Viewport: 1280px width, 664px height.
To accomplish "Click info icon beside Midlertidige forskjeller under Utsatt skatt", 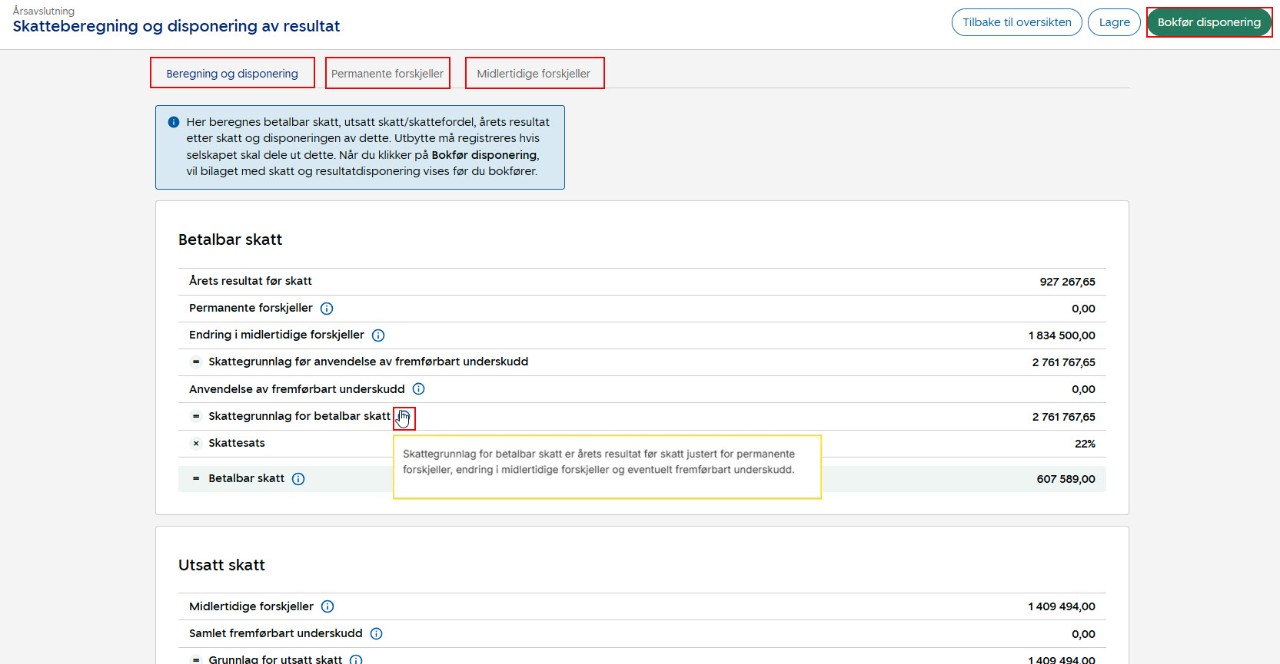I will tap(327, 606).
